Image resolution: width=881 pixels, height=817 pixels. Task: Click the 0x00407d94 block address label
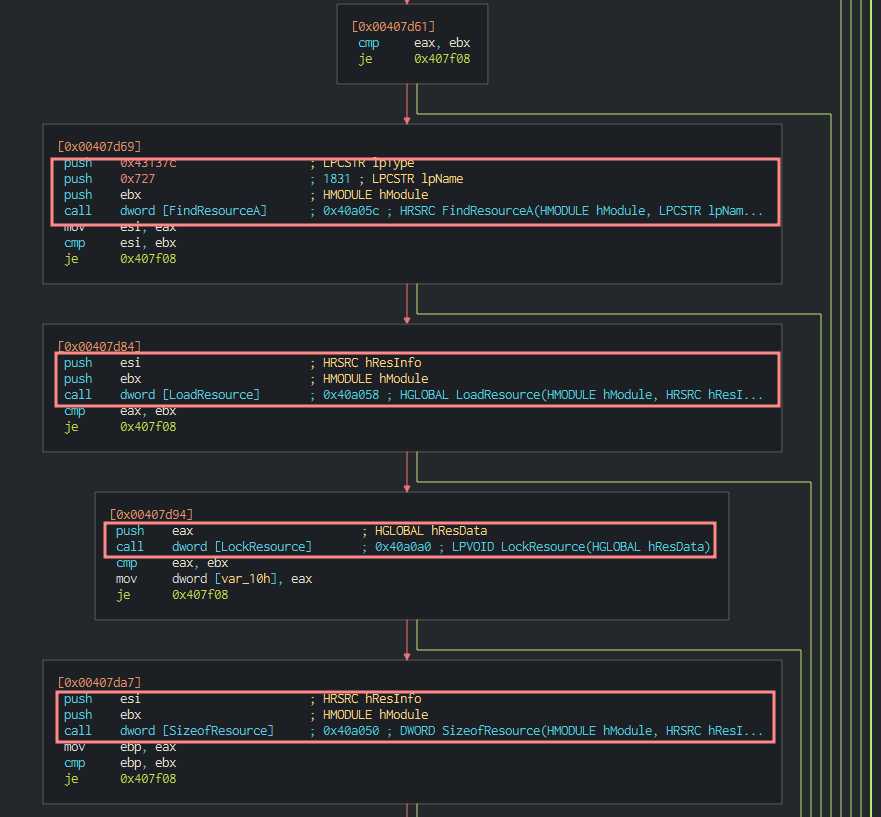(151, 515)
